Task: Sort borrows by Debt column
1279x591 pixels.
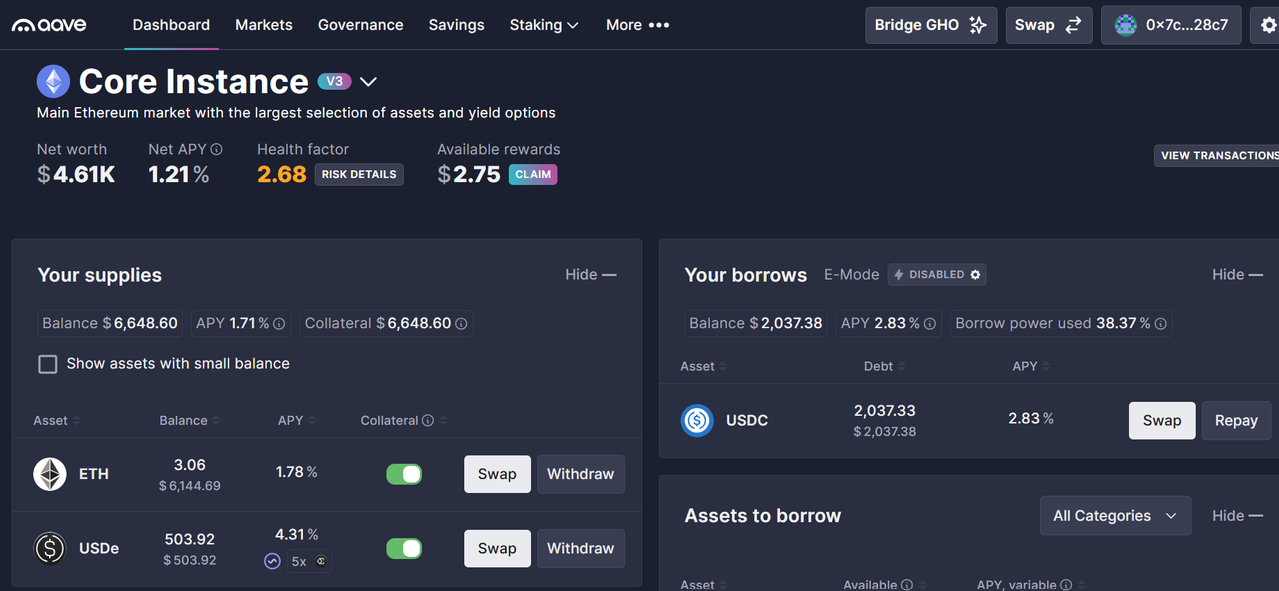Action: coord(884,367)
